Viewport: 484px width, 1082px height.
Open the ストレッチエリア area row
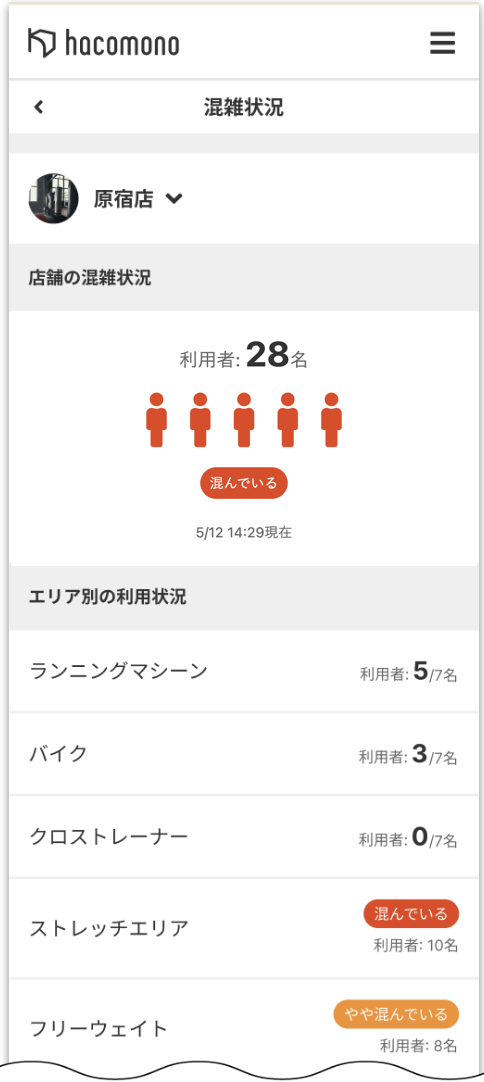click(x=243, y=929)
